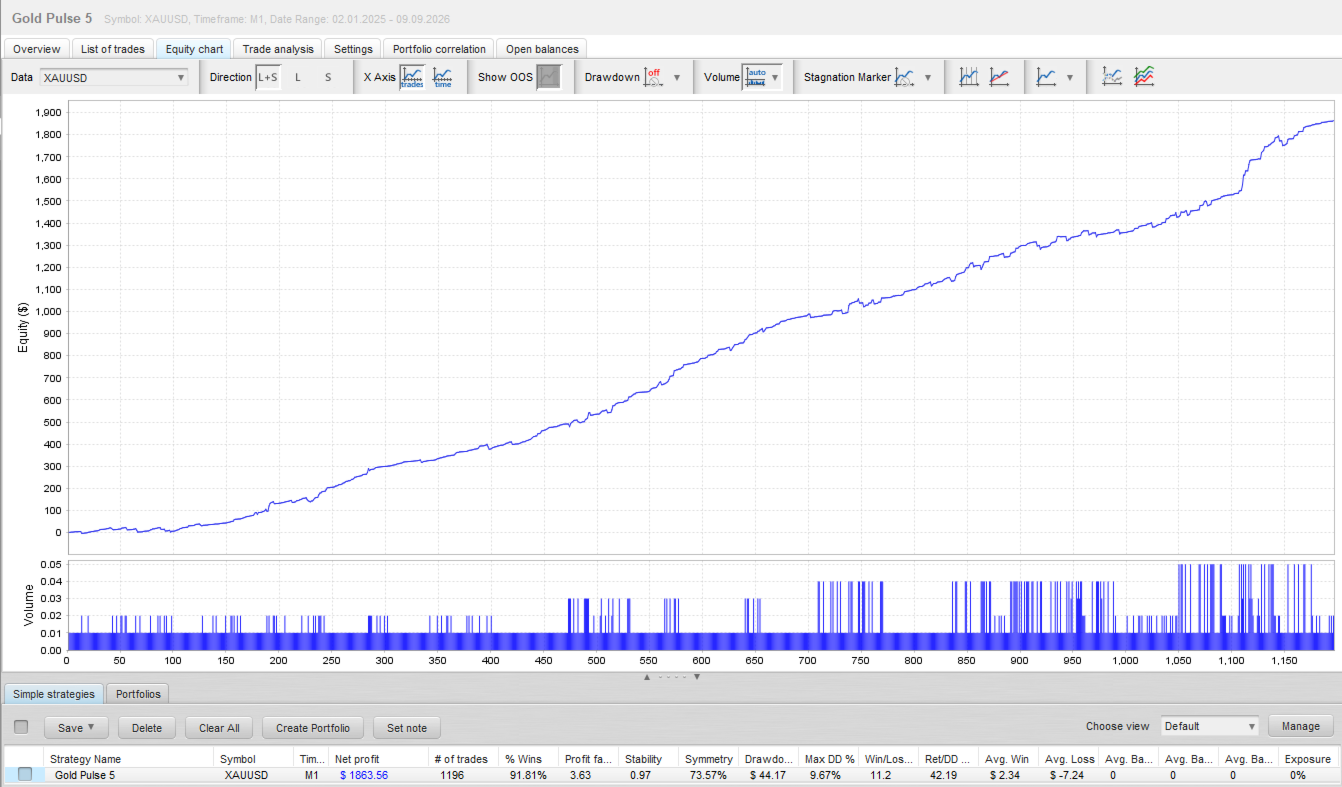Set X Axis to trades mode
Viewport: 1342px width, 787px height.
(412, 77)
